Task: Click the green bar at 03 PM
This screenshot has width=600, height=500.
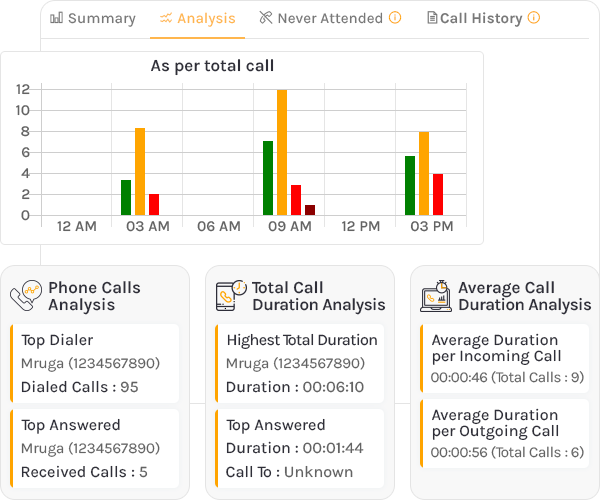Action: [410, 185]
